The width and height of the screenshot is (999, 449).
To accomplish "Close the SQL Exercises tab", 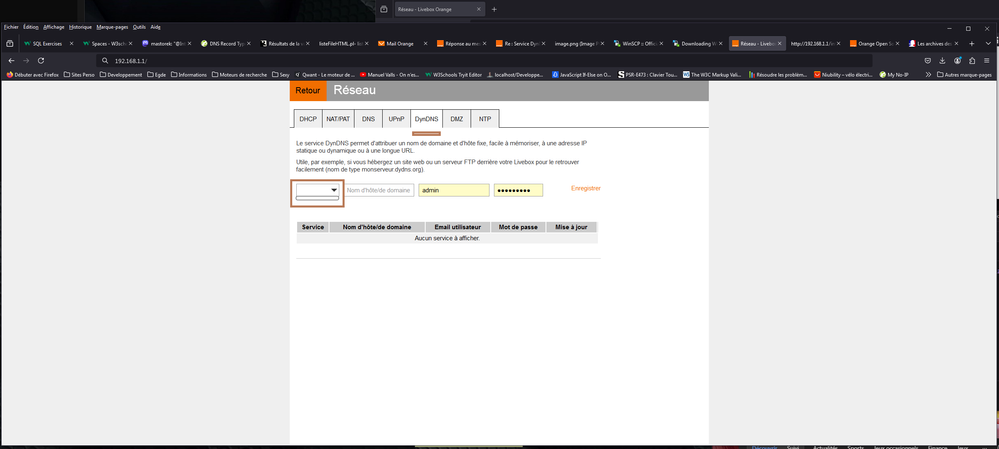I will [x=69, y=44].
